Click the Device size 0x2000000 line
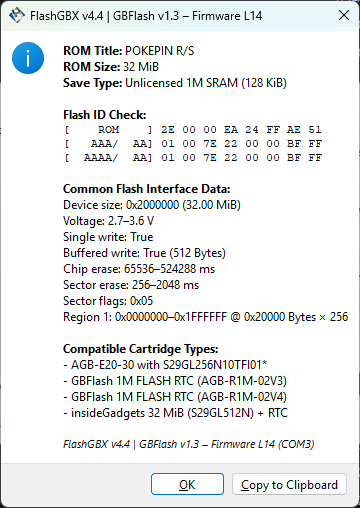Image resolution: width=360 pixels, height=508 pixels. (152, 205)
